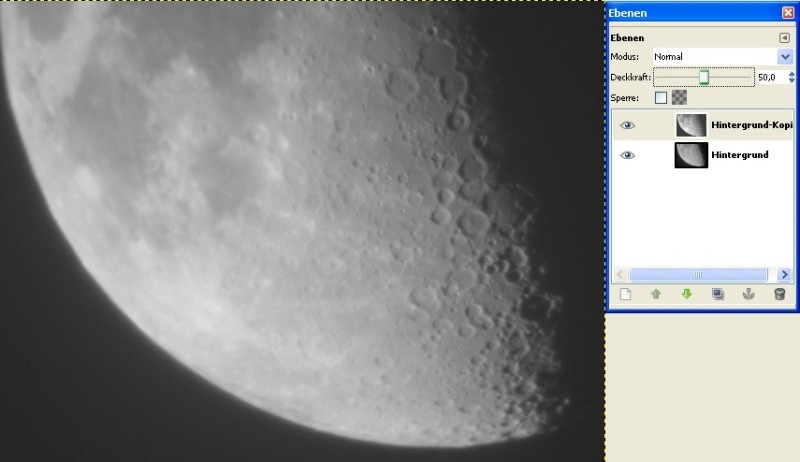
Task: Create a new layer with the page icon
Action: coord(625,294)
